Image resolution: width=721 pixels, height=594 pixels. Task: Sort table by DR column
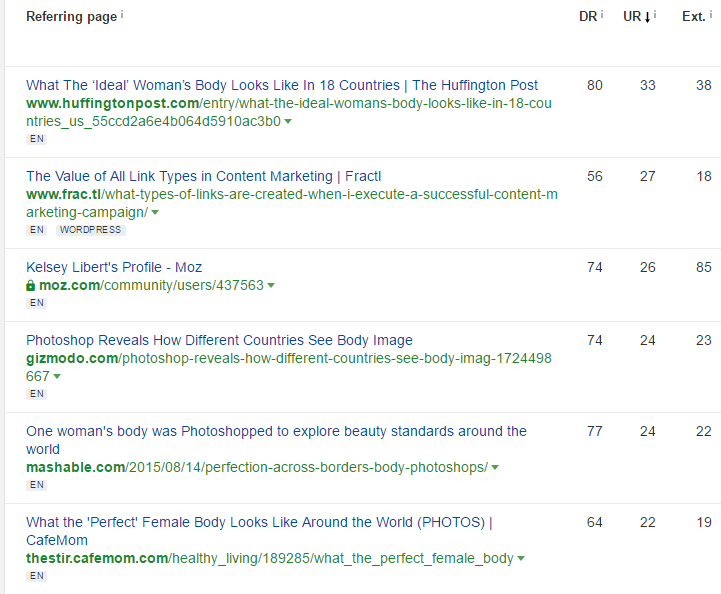pos(588,17)
